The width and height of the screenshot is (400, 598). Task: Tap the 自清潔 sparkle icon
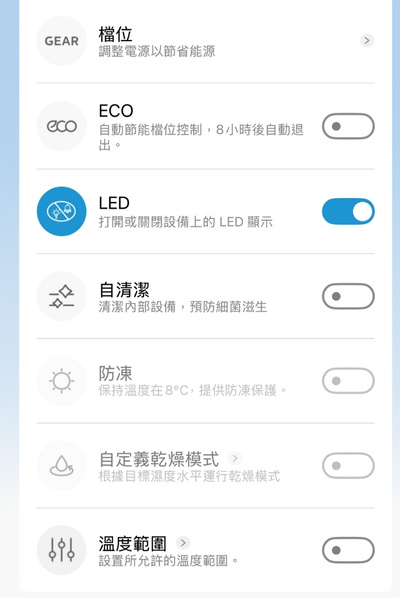[61, 296]
